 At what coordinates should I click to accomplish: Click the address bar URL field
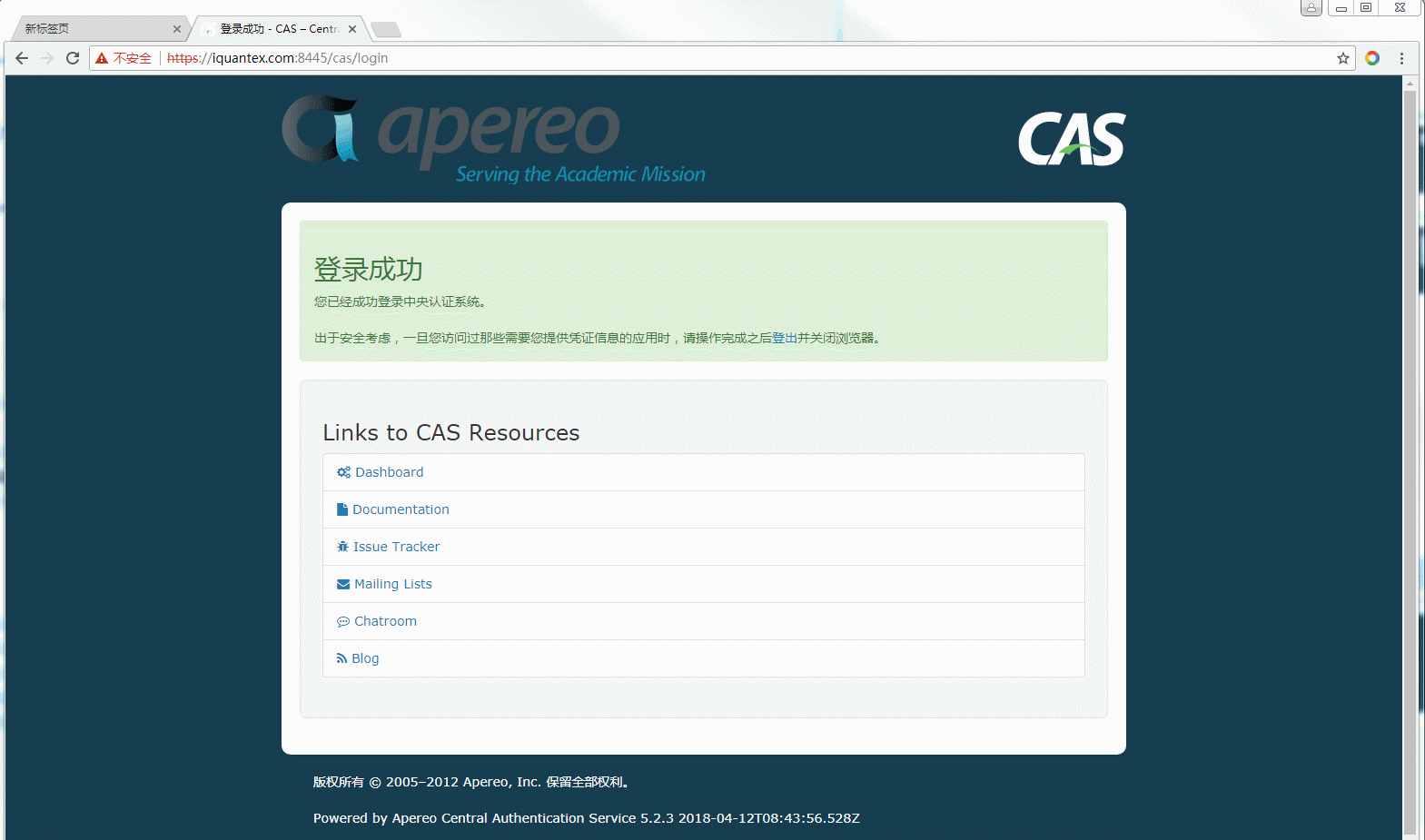pos(727,58)
